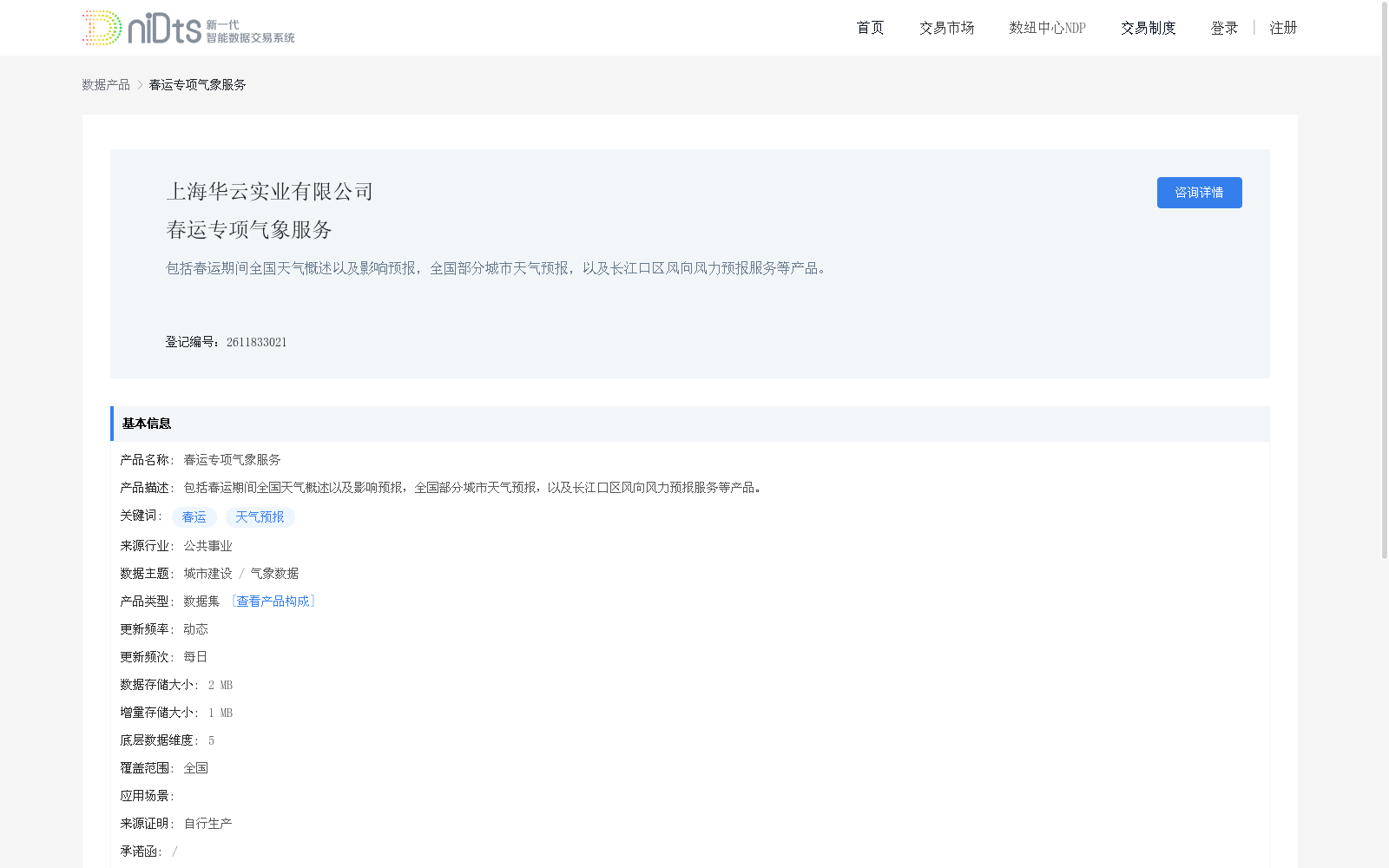The height and width of the screenshot is (868, 1389).
Task: Open the 交易市场 page
Action: (x=946, y=27)
